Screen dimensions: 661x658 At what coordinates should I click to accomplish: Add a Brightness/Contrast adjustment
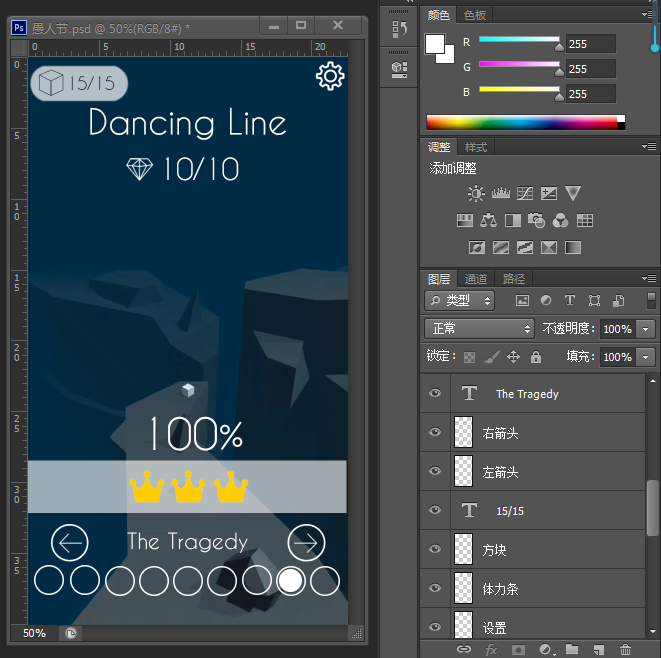pos(476,193)
